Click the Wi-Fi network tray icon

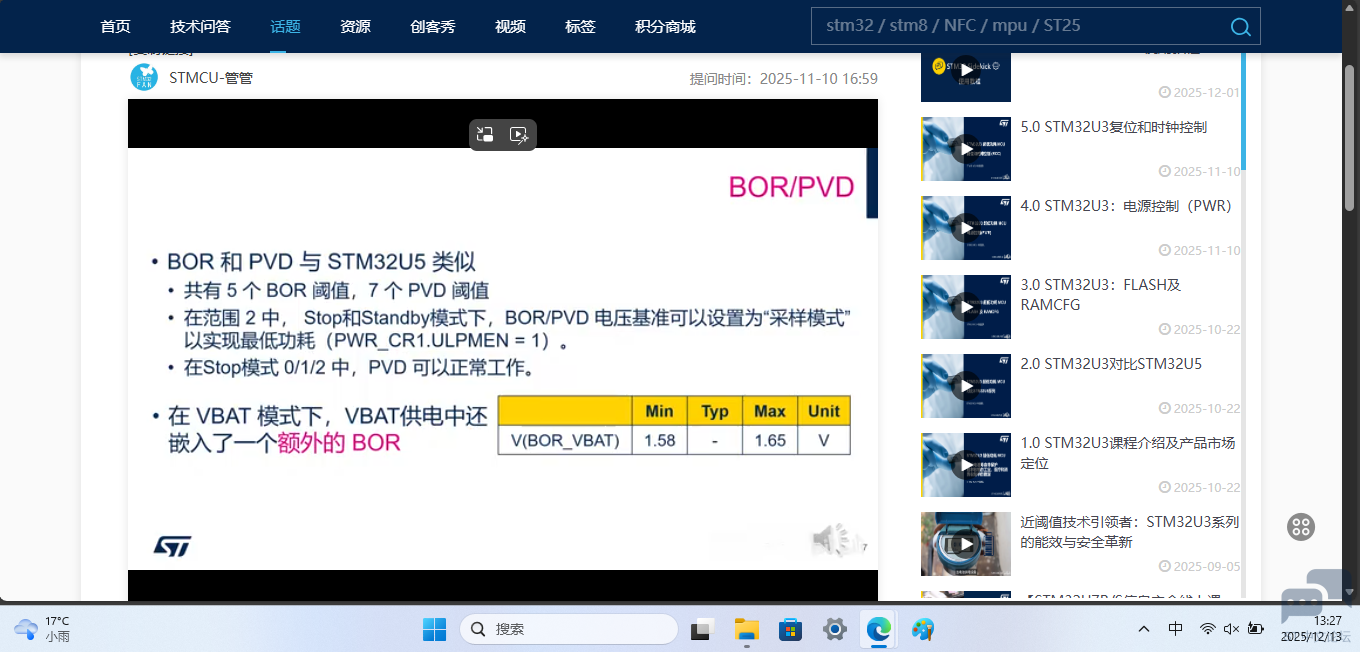tap(1208, 629)
